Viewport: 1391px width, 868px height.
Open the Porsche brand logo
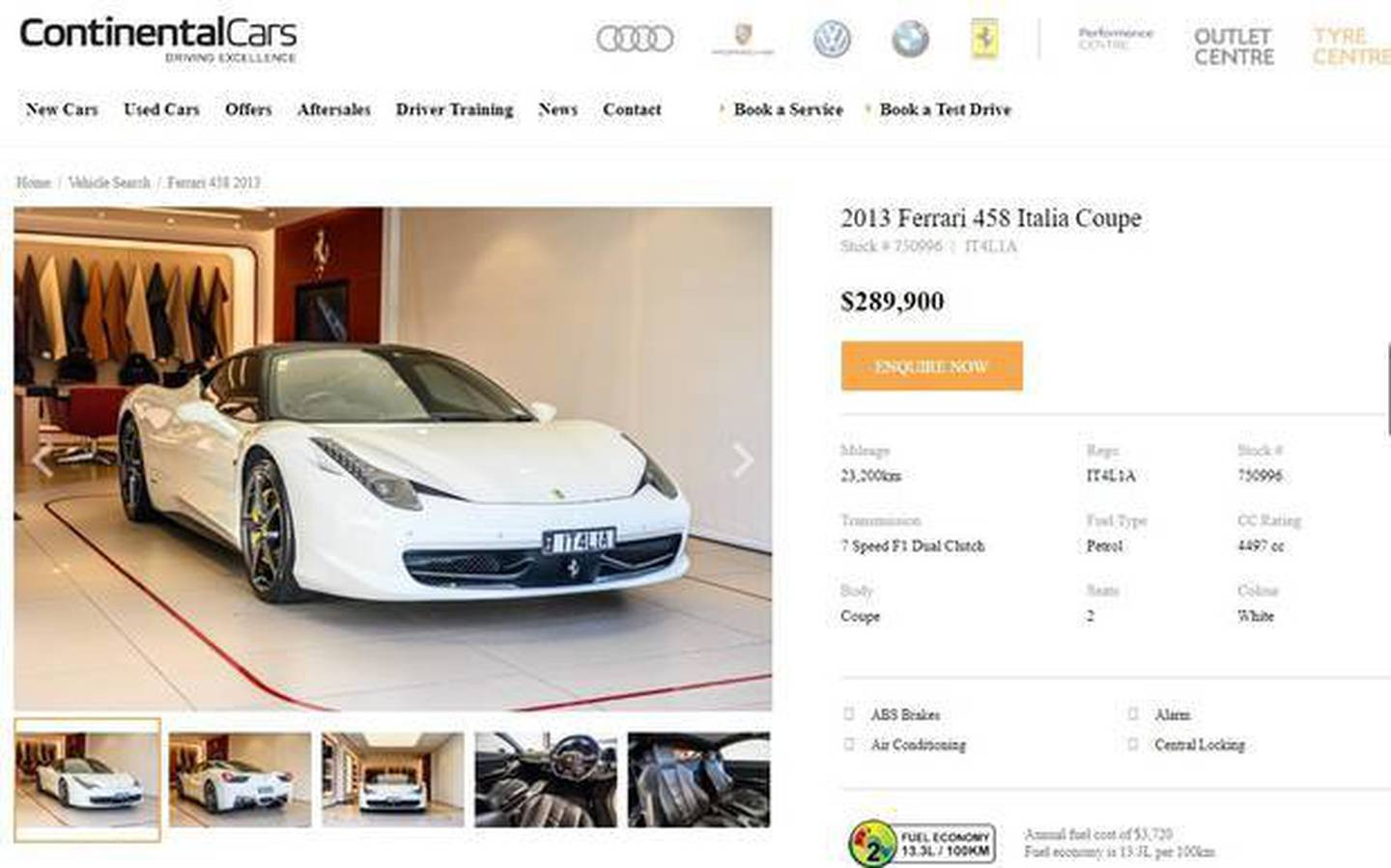pyautogui.click(x=743, y=40)
